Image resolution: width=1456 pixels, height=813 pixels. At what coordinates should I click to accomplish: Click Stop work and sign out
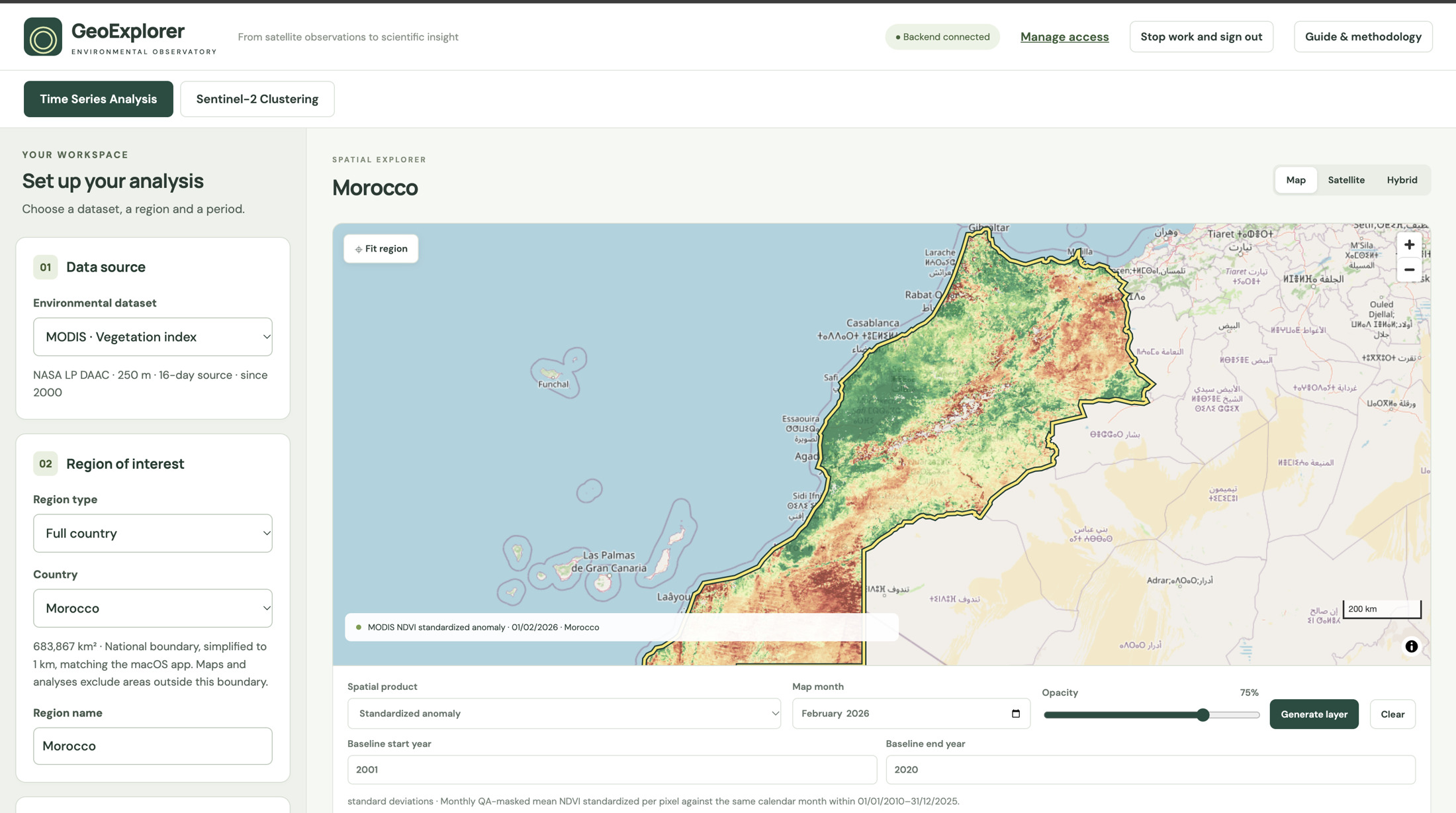click(1201, 37)
